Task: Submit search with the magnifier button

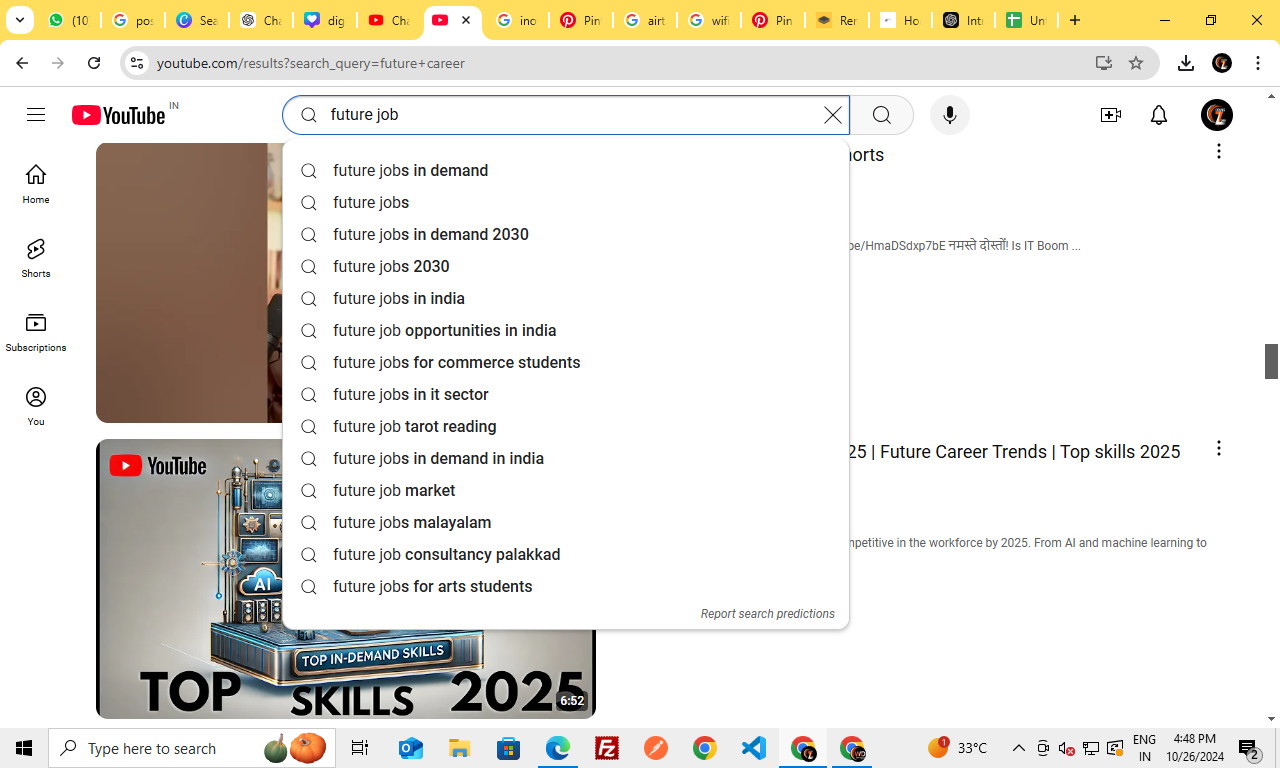Action: 881,115
